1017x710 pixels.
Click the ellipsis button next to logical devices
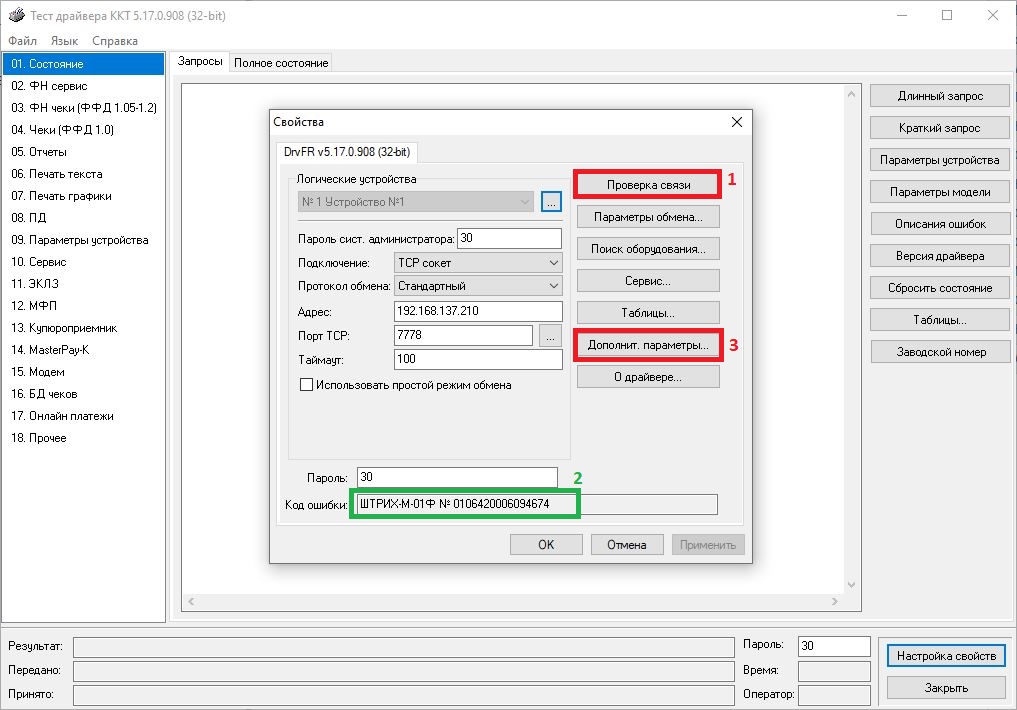551,202
